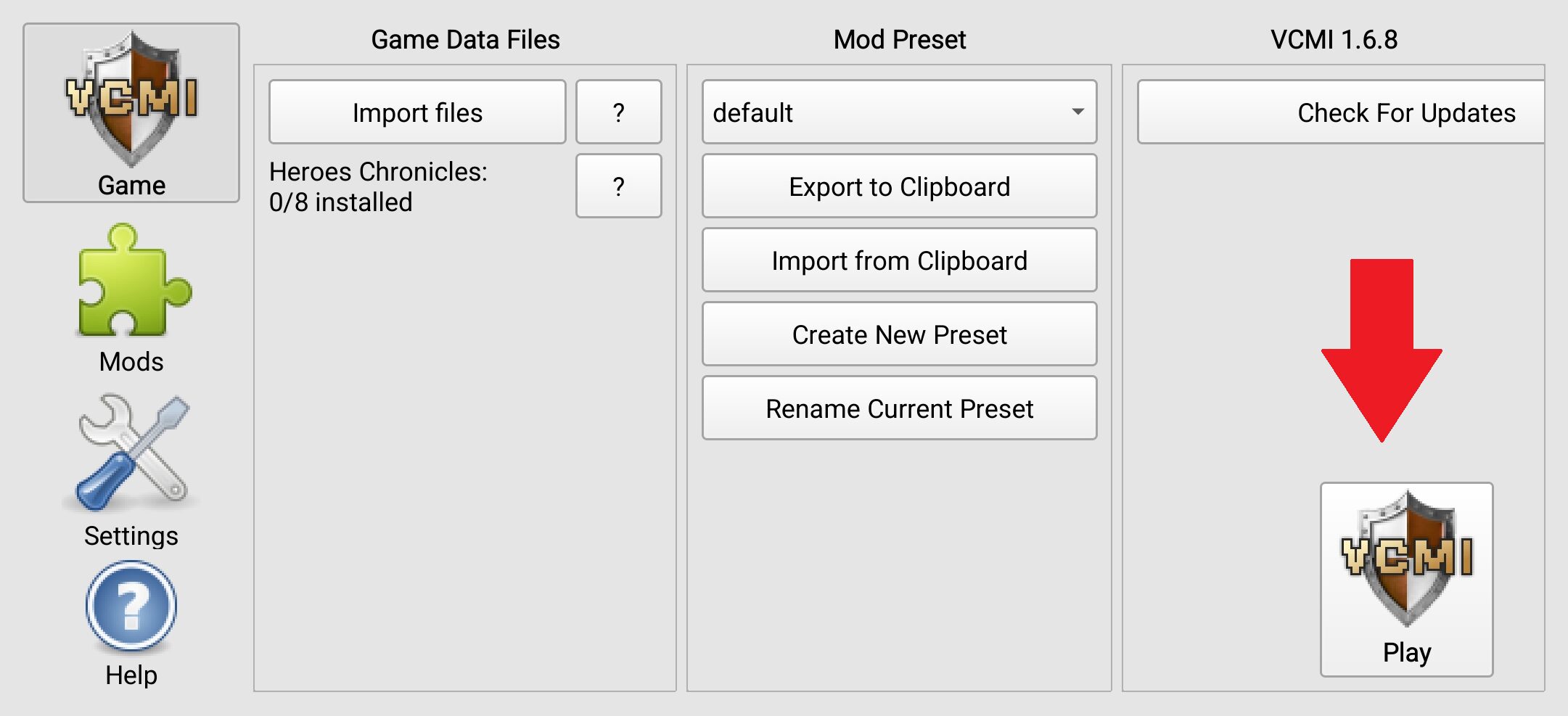Open Settings with wrench and screwdriver icon

pyautogui.click(x=131, y=472)
